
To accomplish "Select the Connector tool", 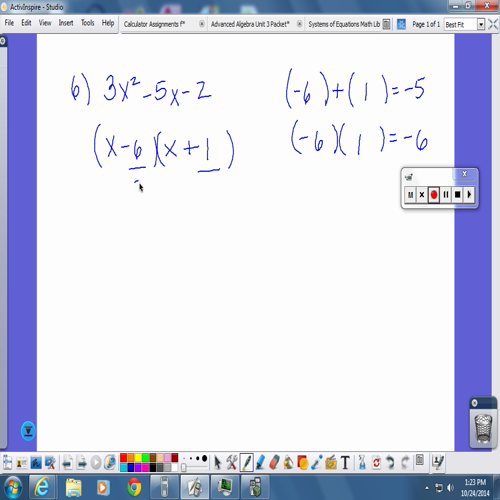I will (x=317, y=463).
